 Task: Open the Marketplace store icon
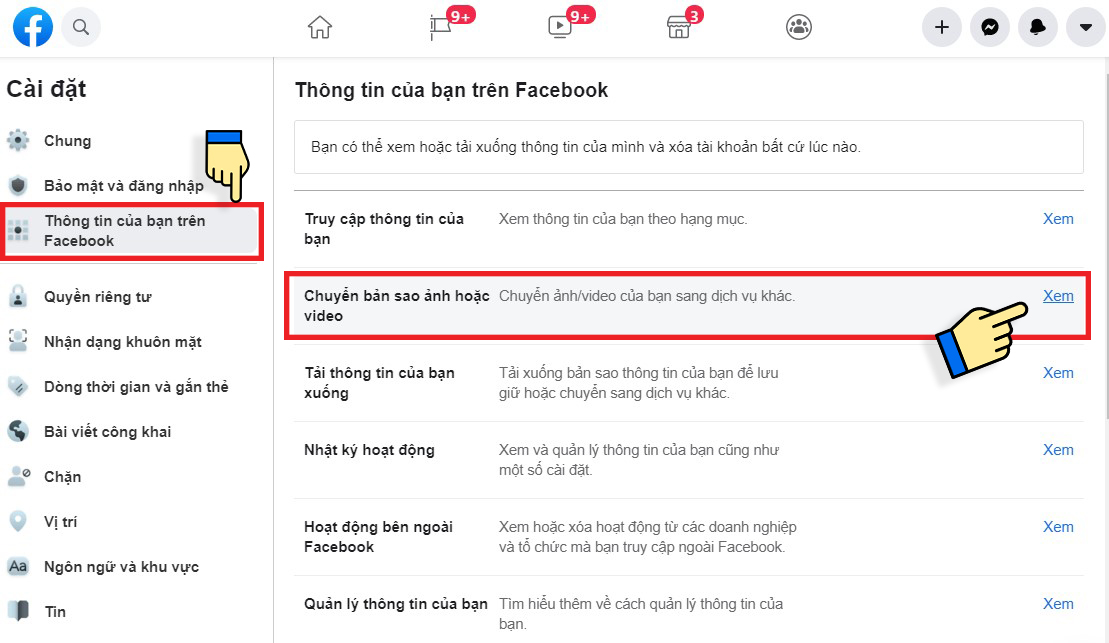(x=679, y=28)
